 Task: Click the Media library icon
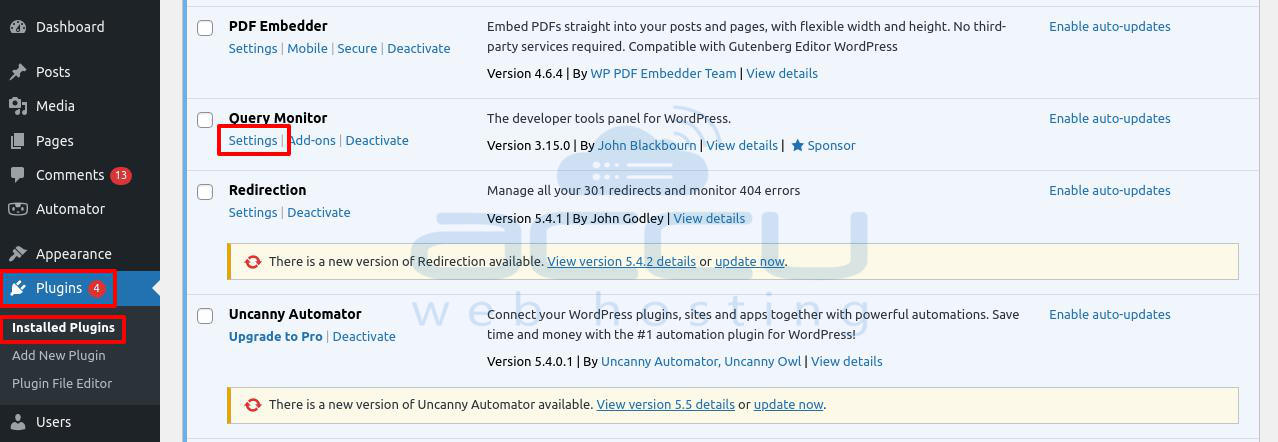pos(18,106)
